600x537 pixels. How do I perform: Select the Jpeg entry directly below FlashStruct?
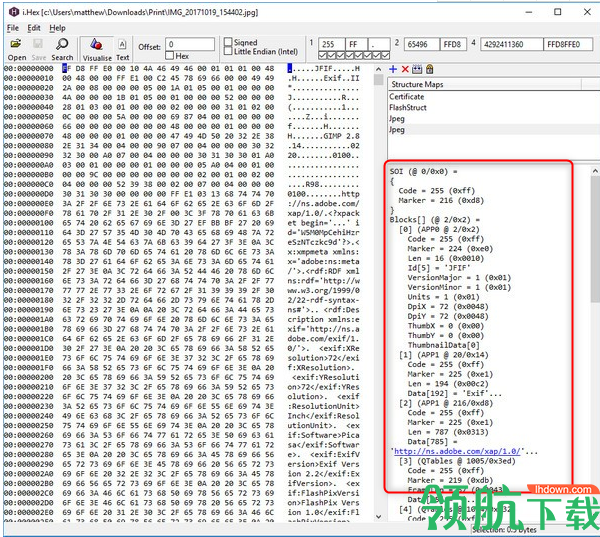(x=397, y=119)
